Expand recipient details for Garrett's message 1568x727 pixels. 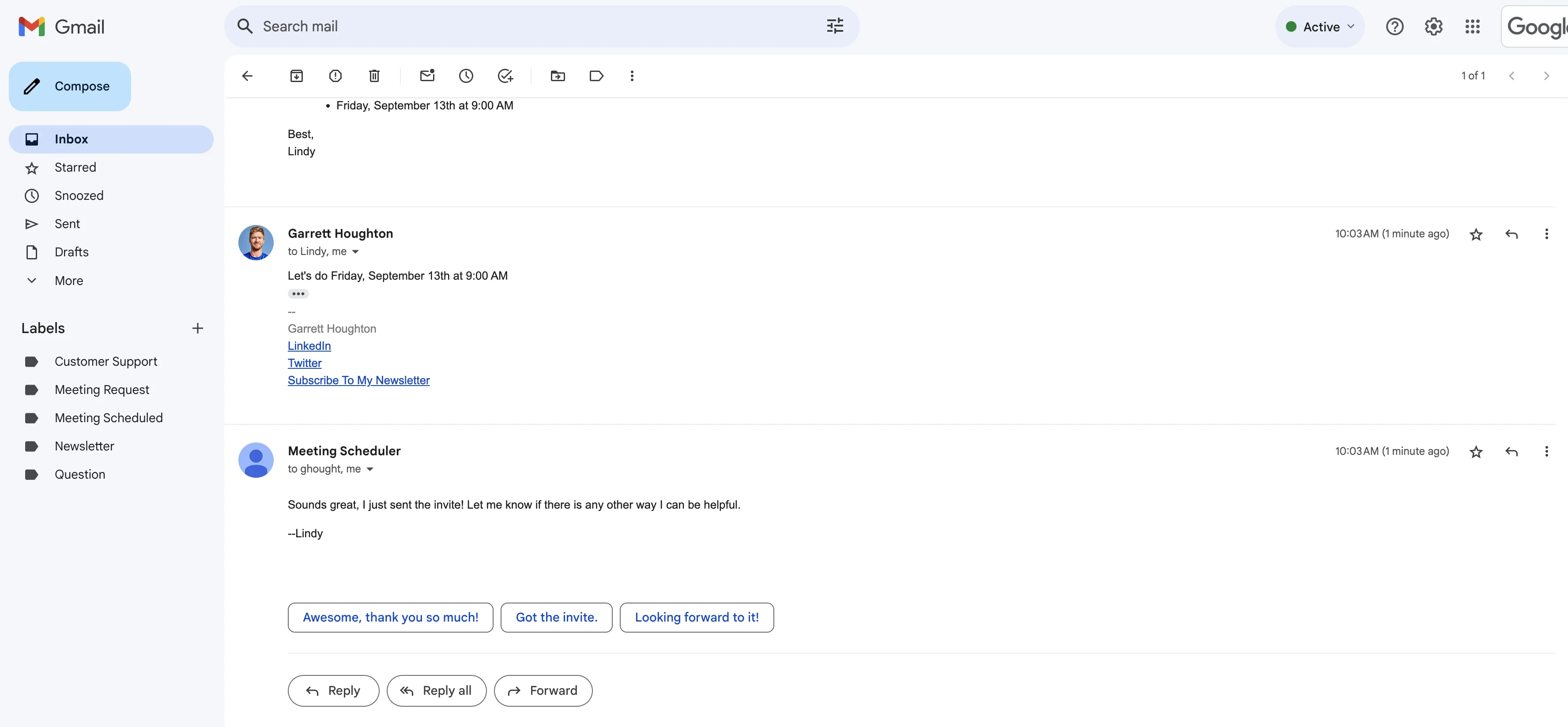355,252
